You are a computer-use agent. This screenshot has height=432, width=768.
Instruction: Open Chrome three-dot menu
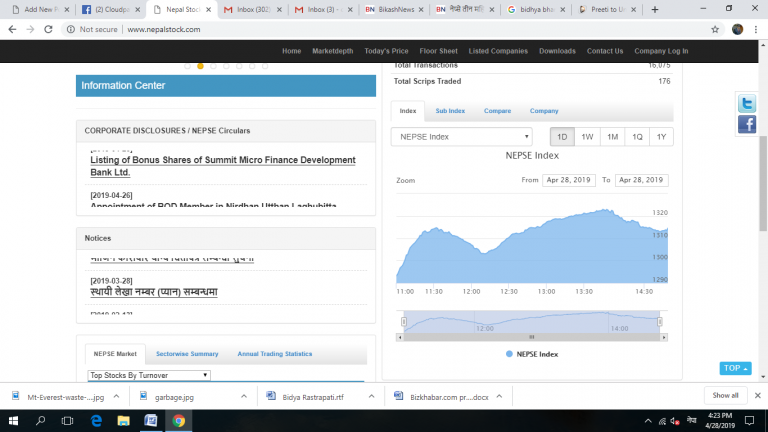tap(756, 29)
